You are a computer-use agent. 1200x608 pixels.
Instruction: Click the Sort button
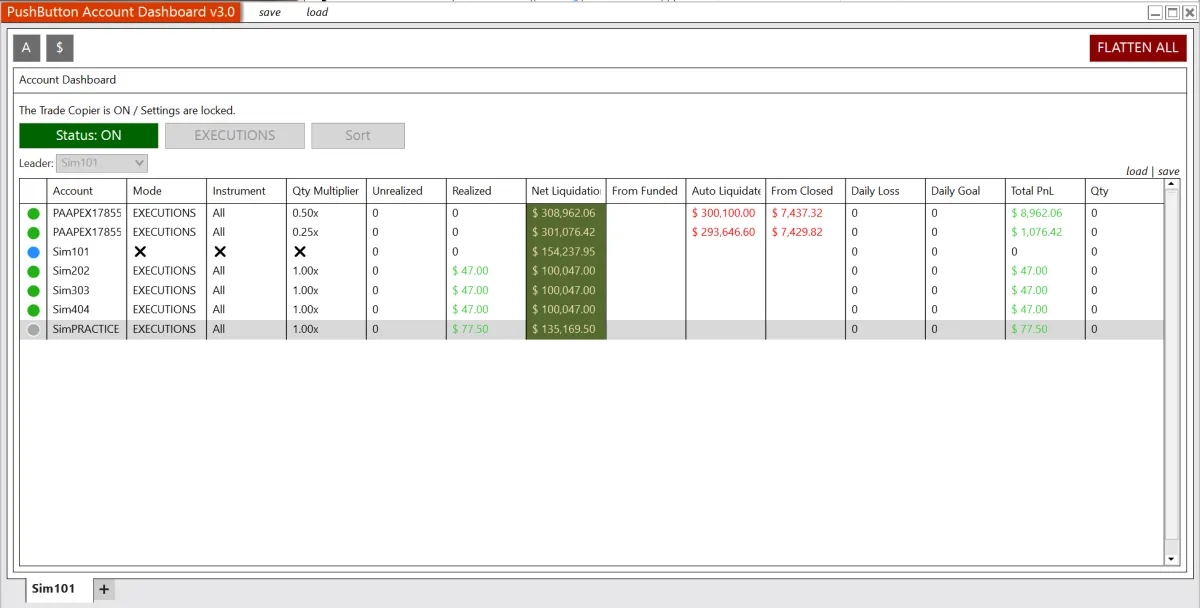click(358, 136)
